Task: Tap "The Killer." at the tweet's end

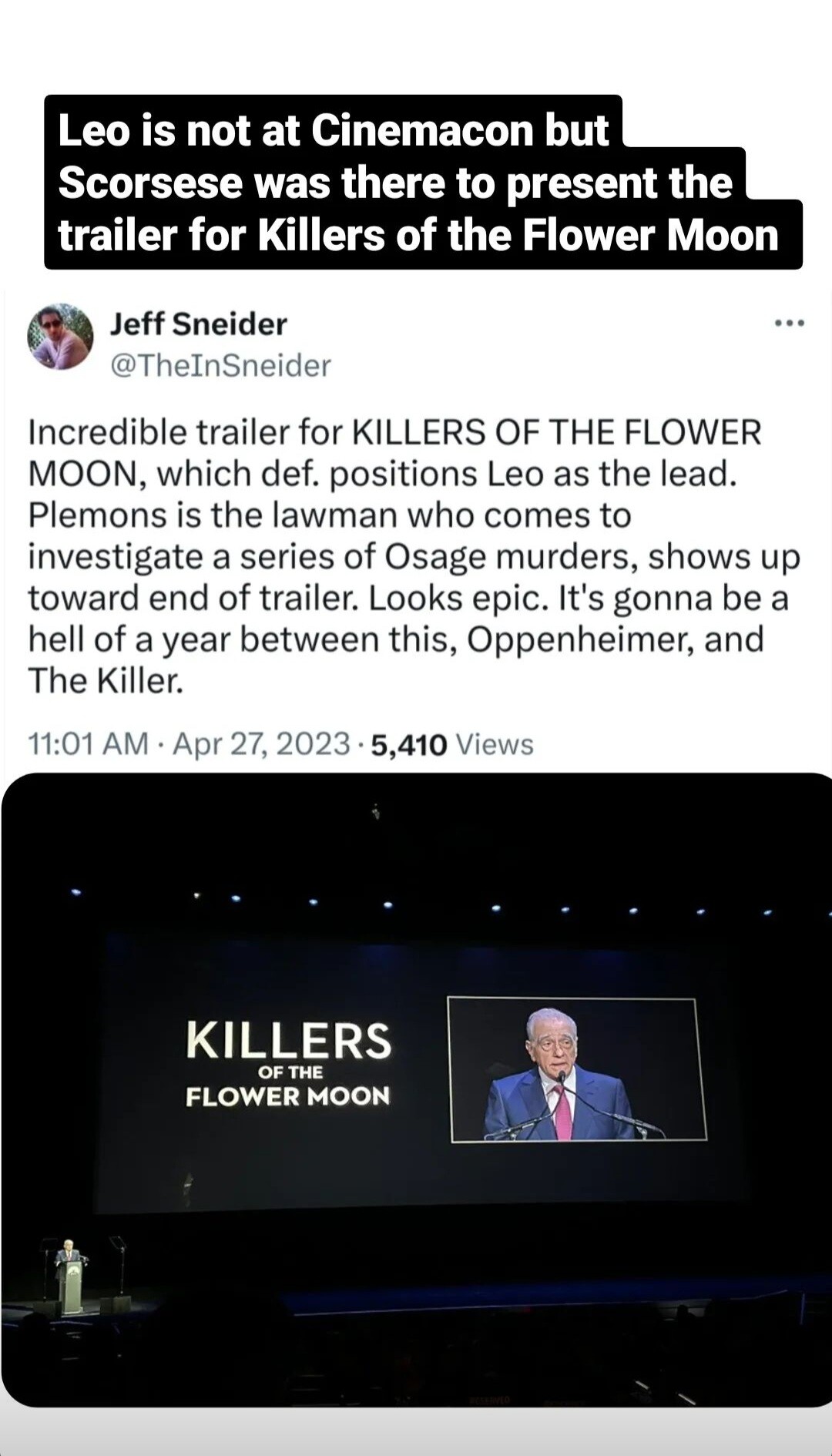Action: click(x=106, y=681)
